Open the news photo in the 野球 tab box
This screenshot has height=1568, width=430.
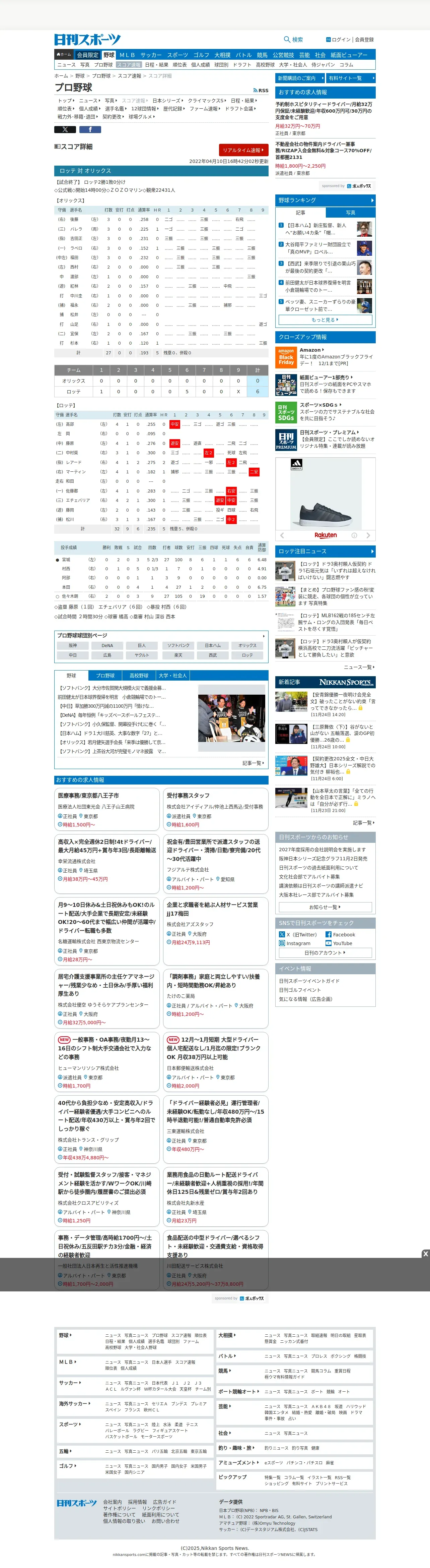231,719
